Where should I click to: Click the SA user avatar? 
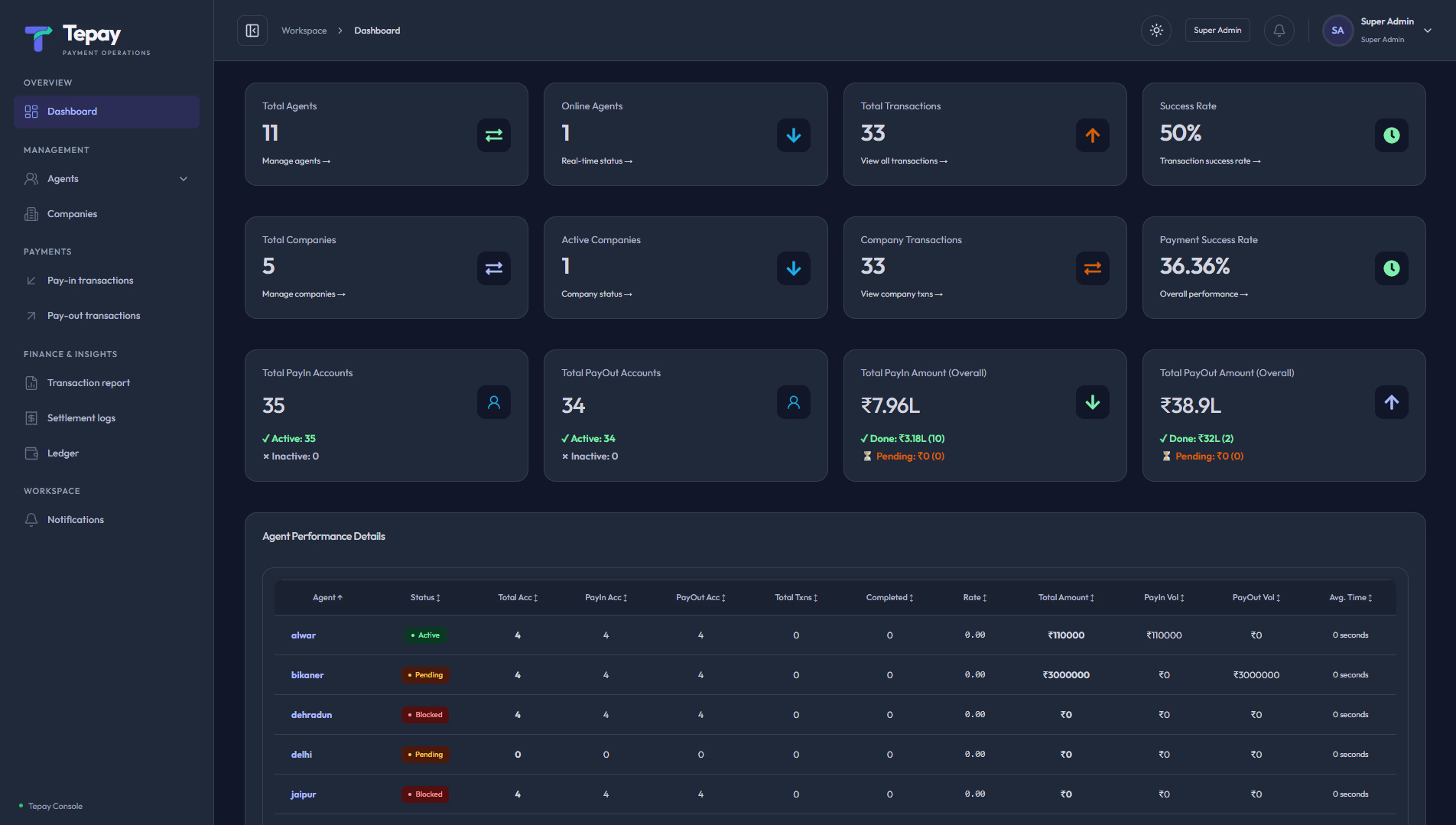coord(1337,31)
